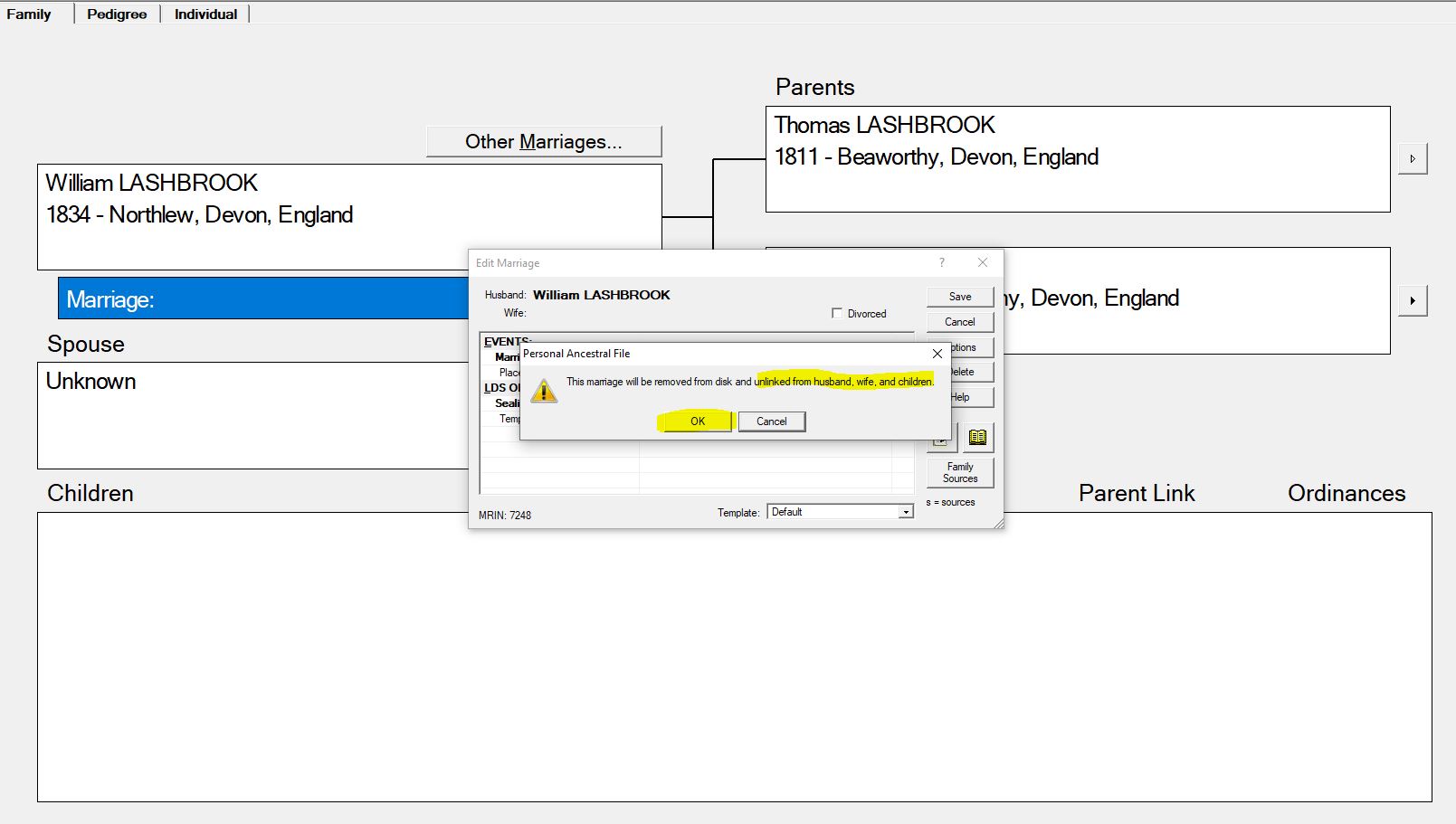Click the Parent Link column header

pyautogui.click(x=1137, y=493)
